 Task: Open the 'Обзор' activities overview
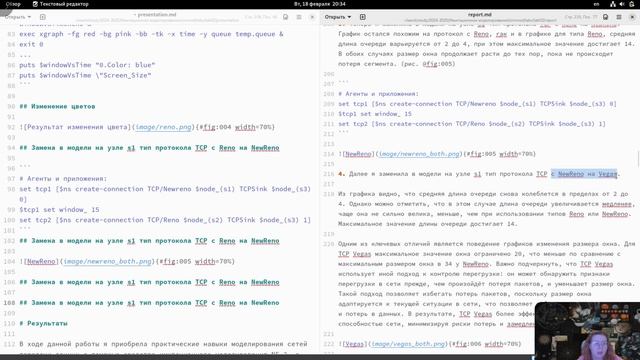click(13, 4)
